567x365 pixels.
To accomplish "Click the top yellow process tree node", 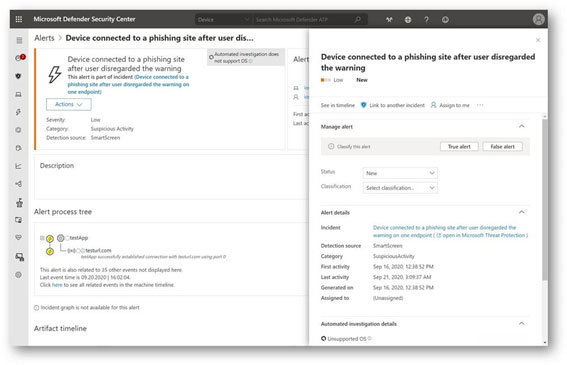I will pos(50,238).
